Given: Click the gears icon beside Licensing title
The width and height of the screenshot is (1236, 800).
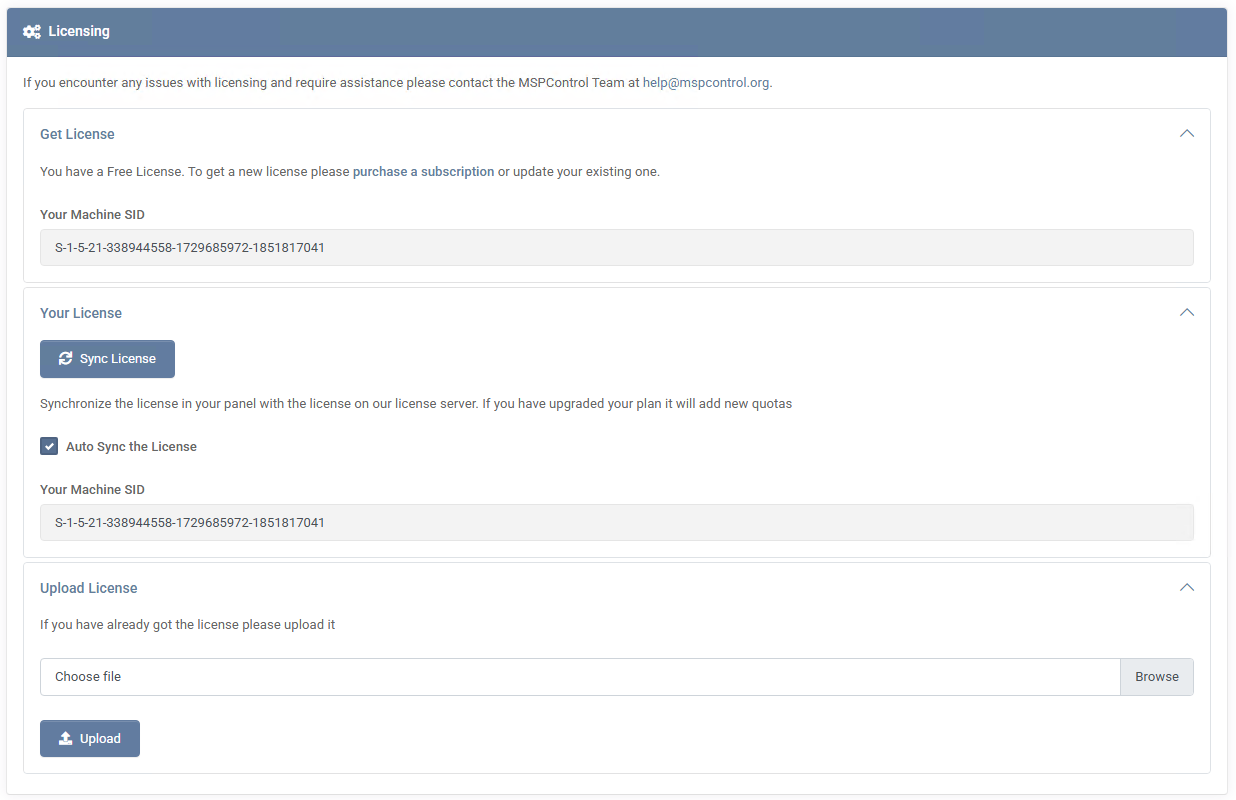Looking at the screenshot, I should 32,32.
